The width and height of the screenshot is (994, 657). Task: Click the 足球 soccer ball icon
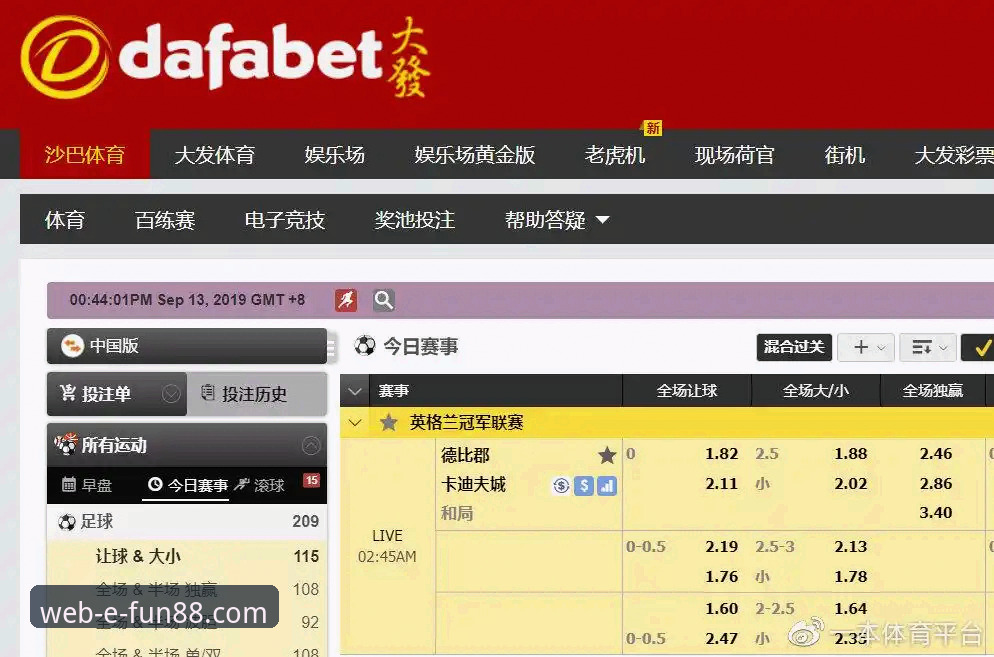pos(67,522)
